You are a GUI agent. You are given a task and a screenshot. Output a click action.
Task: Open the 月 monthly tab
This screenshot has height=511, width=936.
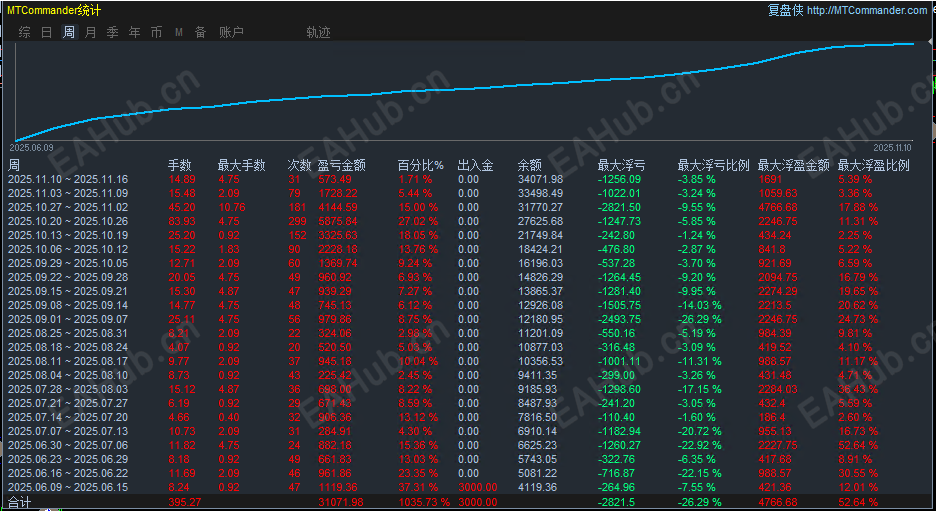(90, 32)
